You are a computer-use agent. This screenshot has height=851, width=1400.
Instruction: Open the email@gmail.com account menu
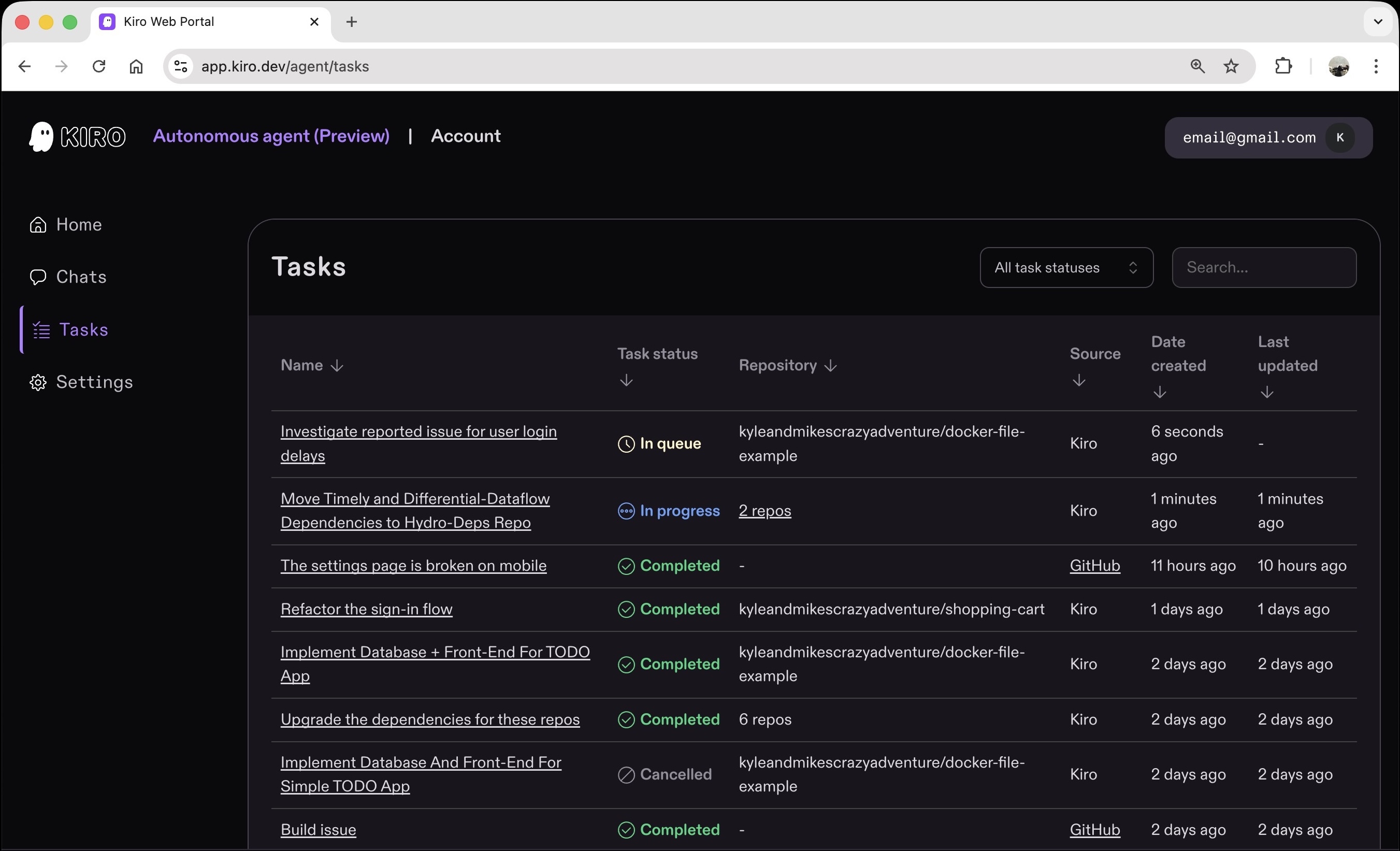1268,137
